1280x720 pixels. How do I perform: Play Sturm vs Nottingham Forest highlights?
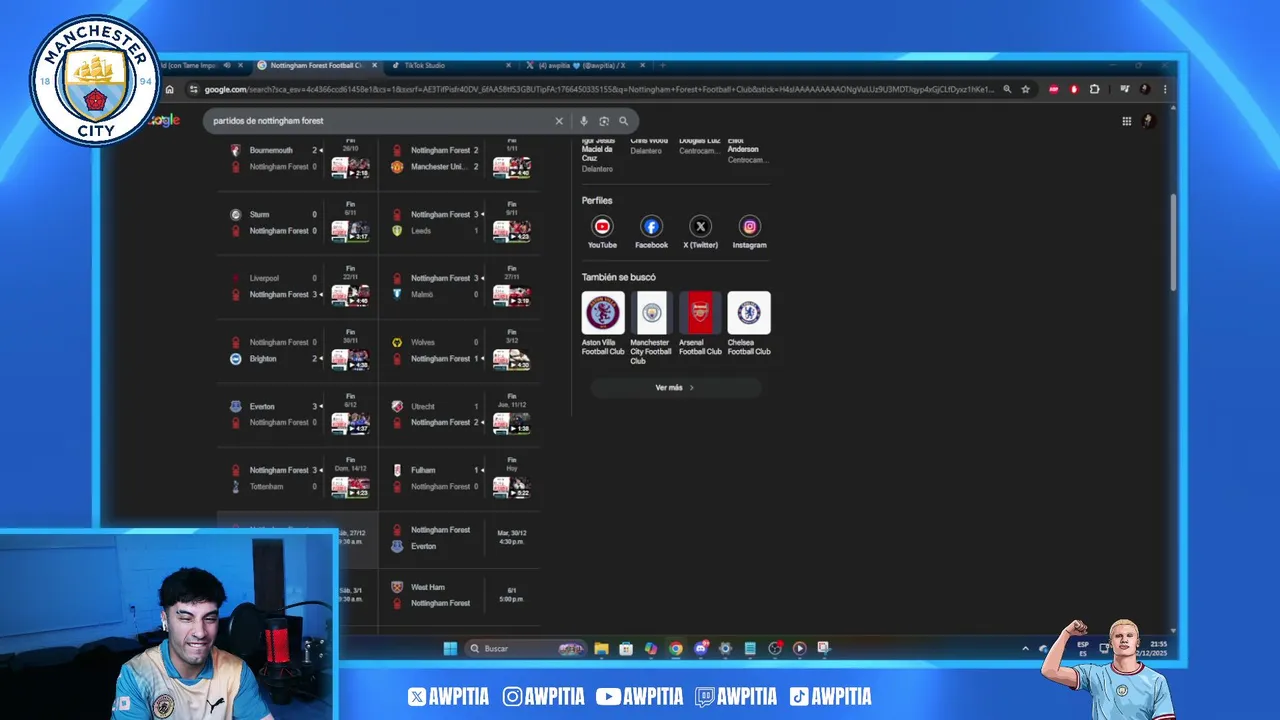(351, 231)
